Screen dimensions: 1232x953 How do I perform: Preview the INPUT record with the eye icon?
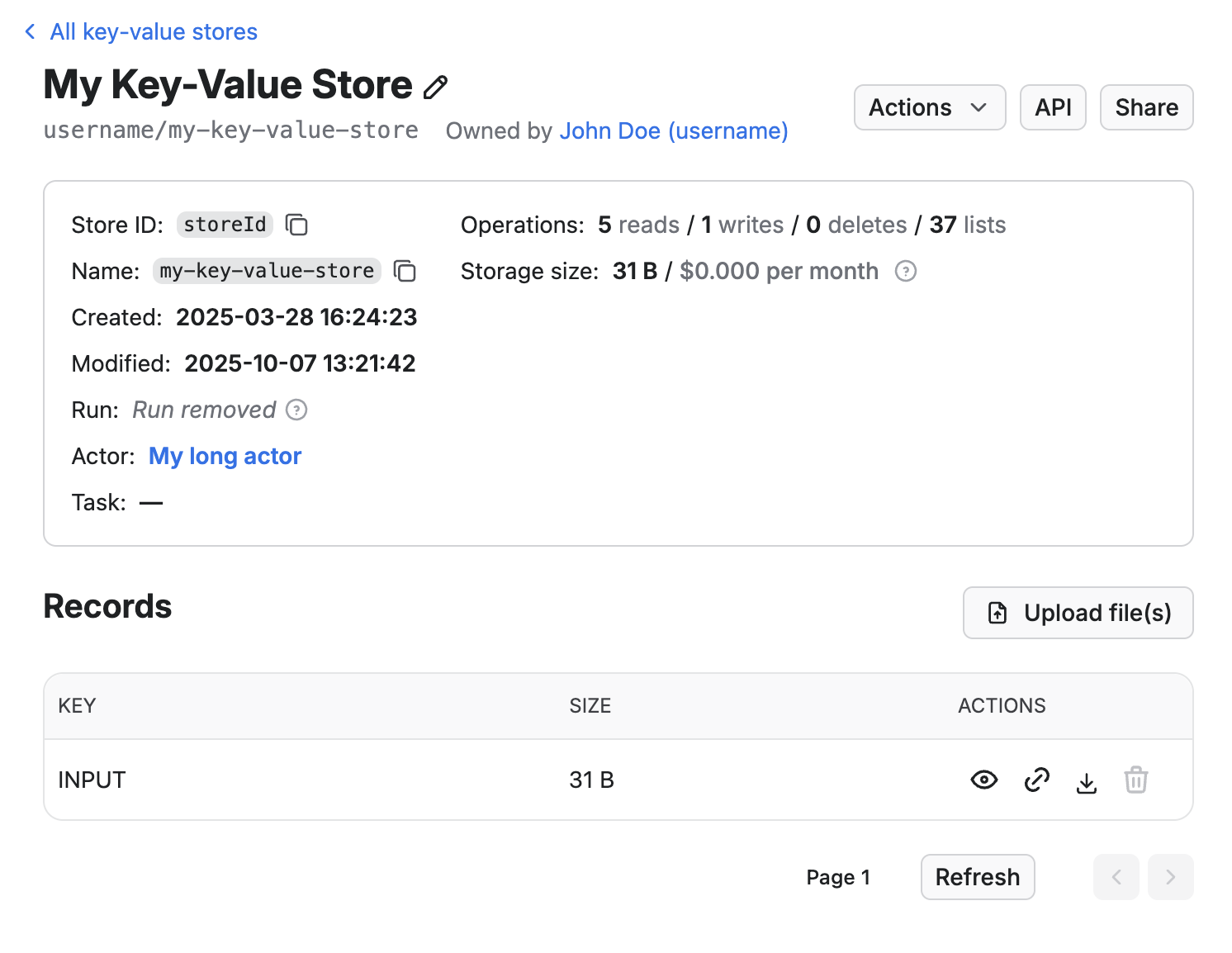click(983, 779)
